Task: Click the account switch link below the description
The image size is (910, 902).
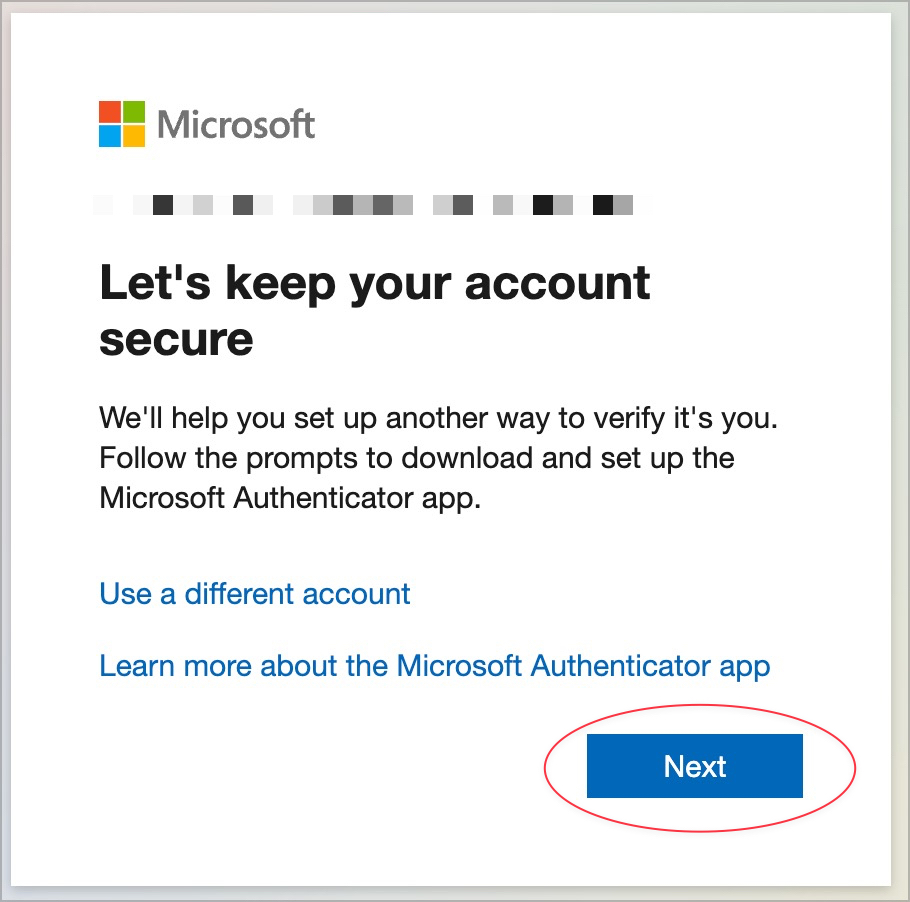Action: pyautogui.click(x=253, y=594)
